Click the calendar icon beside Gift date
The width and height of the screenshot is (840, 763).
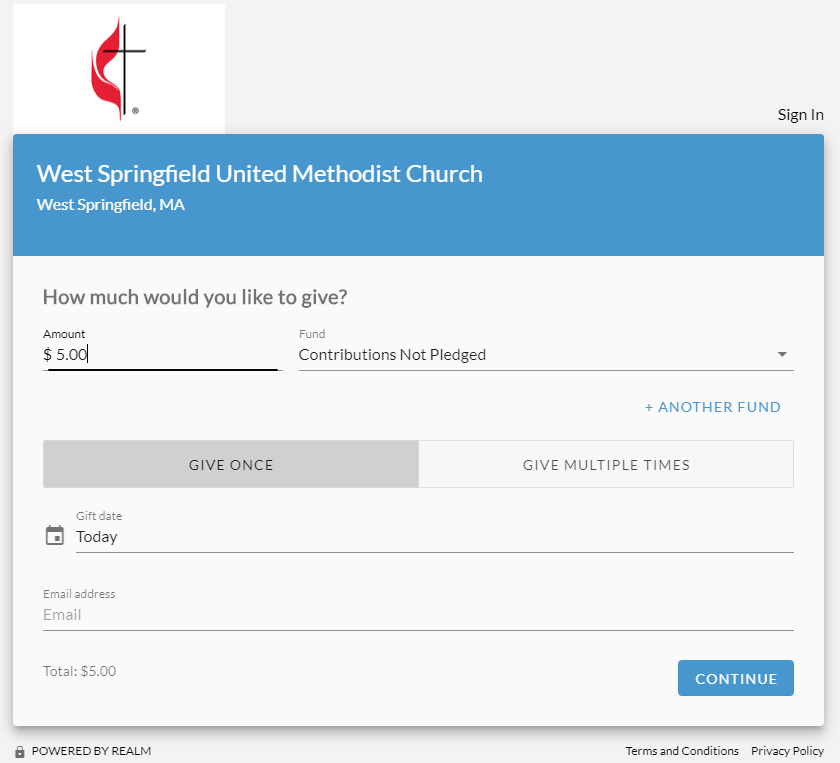pyautogui.click(x=55, y=536)
